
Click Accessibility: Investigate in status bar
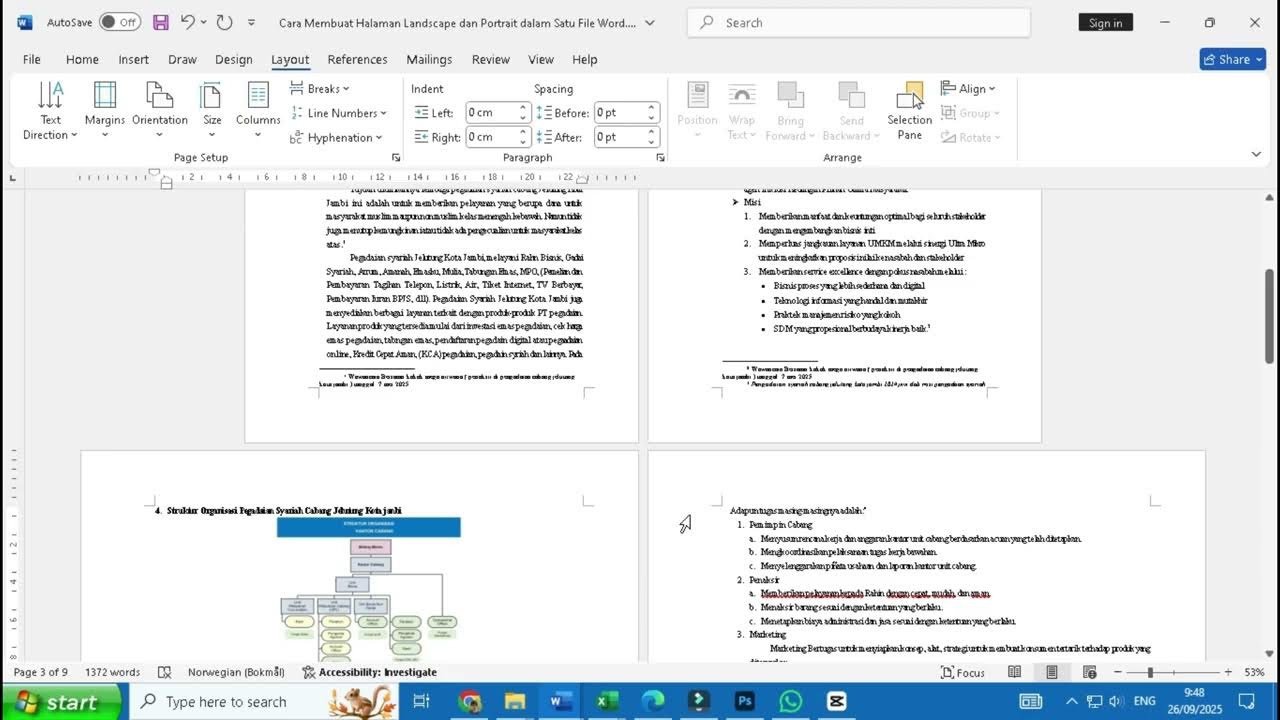pyautogui.click(x=369, y=672)
